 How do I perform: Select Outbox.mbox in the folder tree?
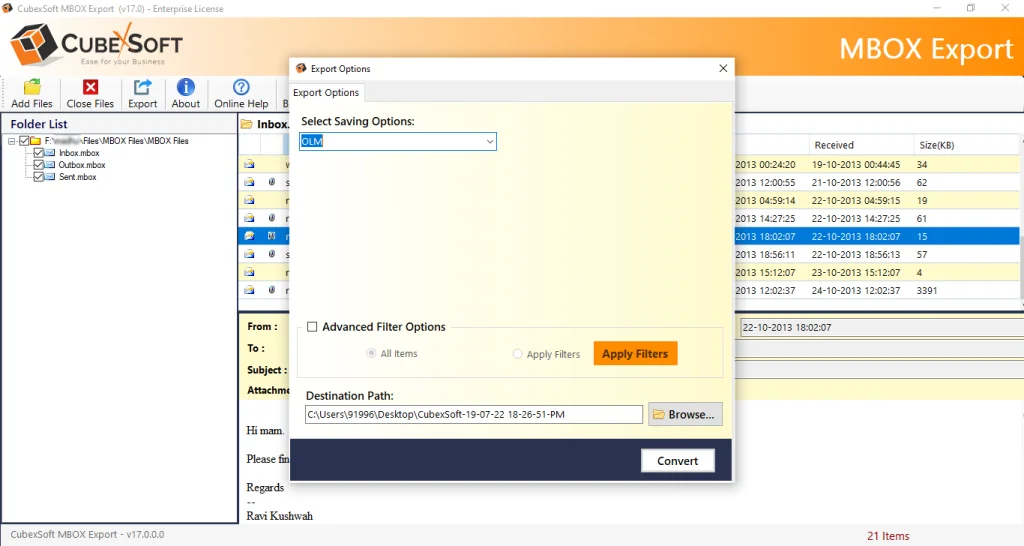point(82,165)
